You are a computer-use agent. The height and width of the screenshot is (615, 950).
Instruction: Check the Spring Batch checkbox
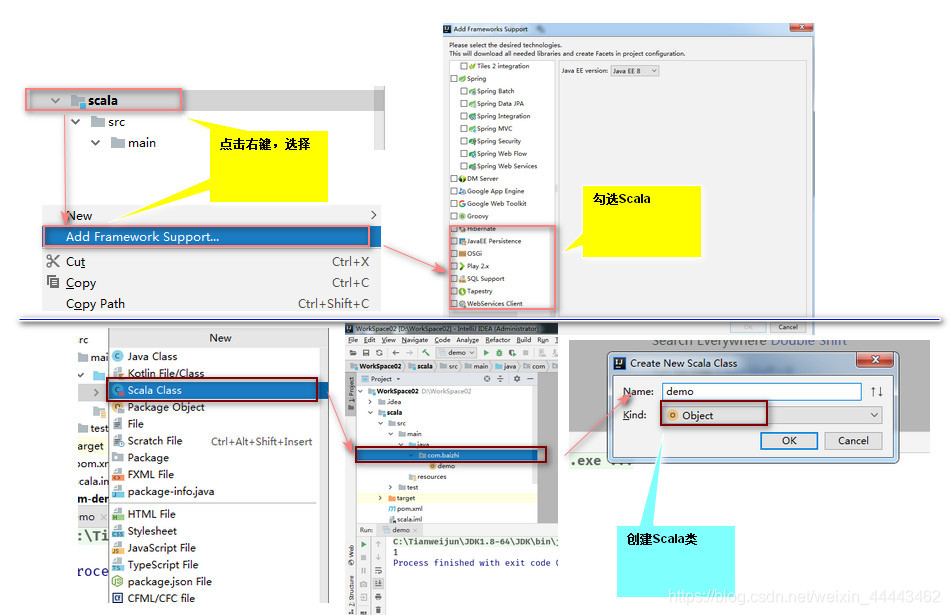click(x=463, y=91)
